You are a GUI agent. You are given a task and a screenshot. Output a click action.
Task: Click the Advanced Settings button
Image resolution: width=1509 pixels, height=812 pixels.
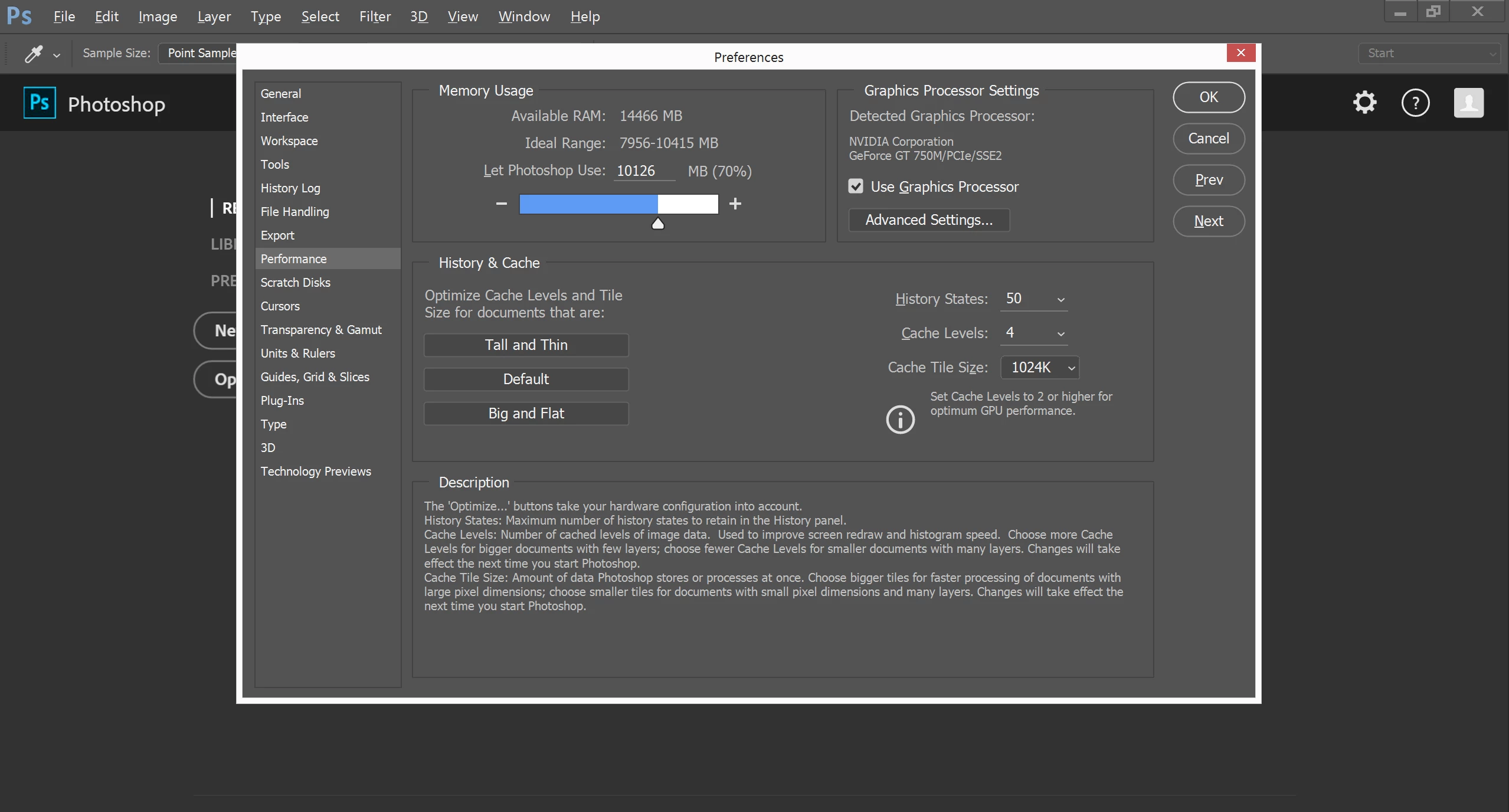click(929, 220)
